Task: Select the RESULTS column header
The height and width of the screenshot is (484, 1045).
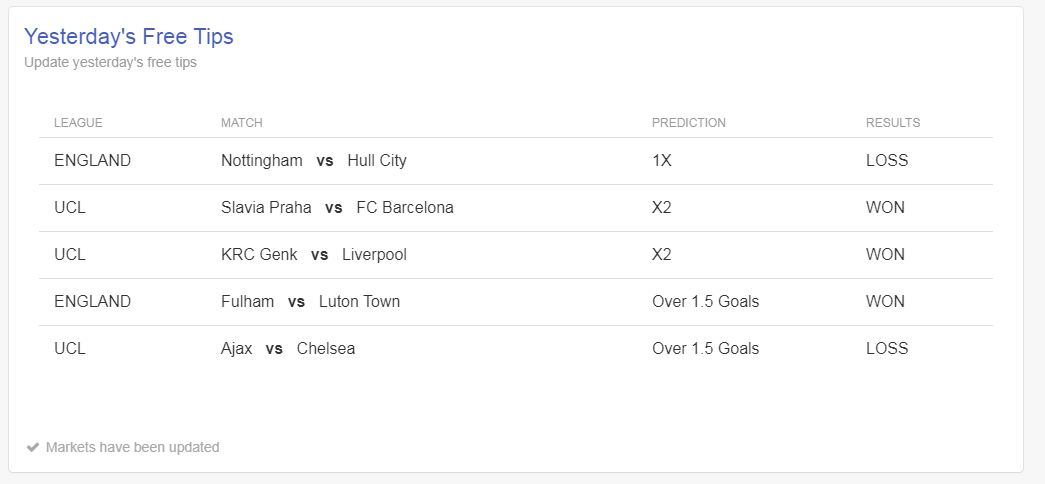Action: 892,123
